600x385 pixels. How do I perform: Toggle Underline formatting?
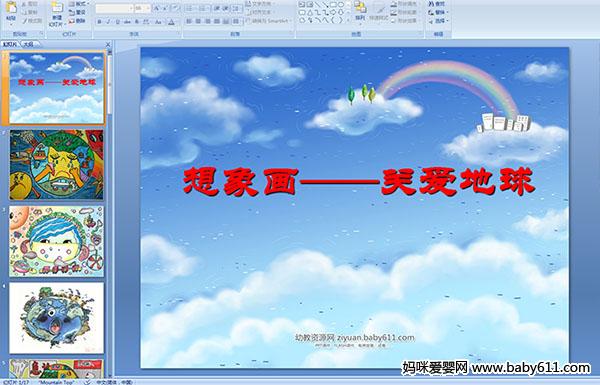click(x=117, y=22)
